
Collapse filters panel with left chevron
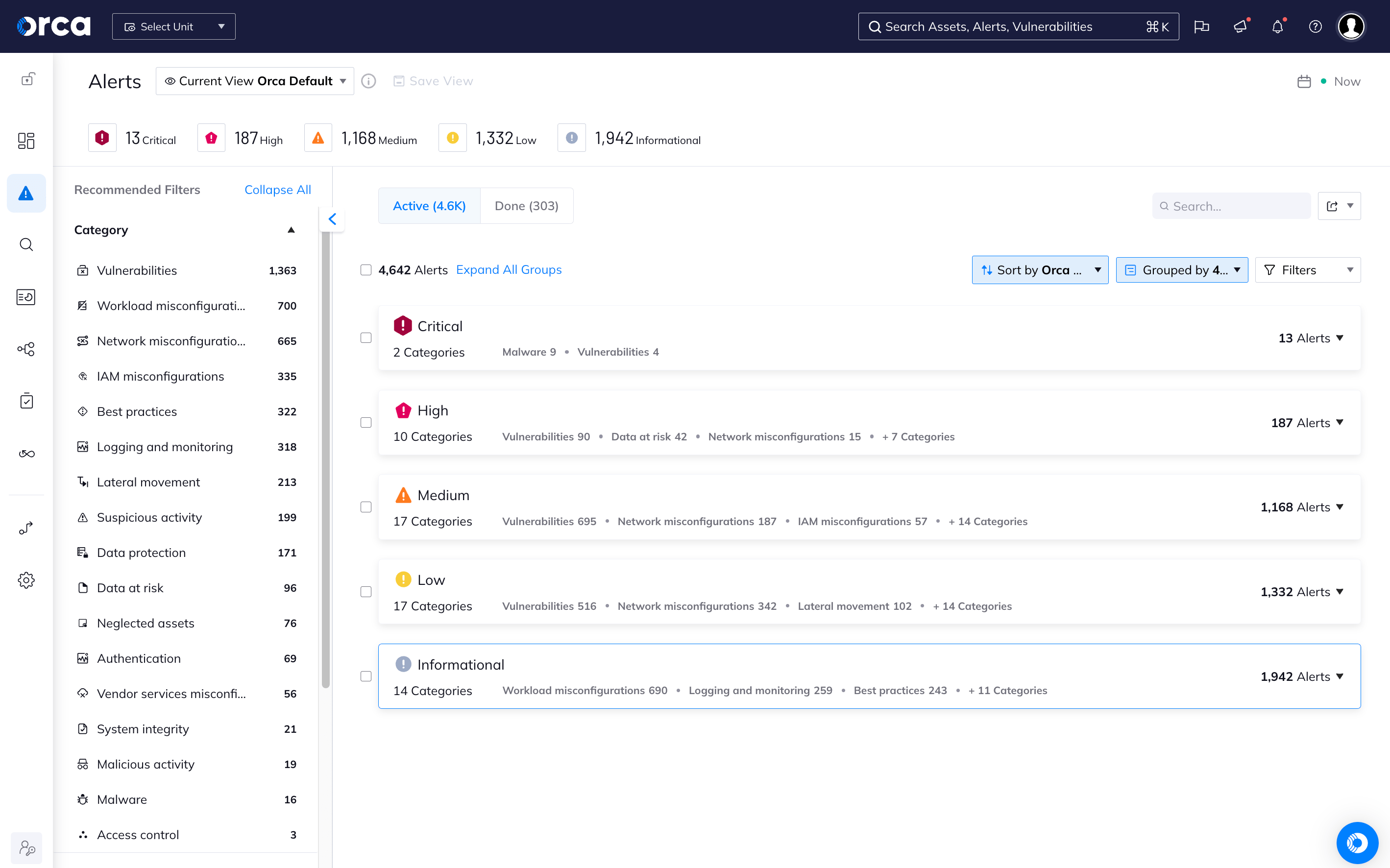(x=332, y=219)
